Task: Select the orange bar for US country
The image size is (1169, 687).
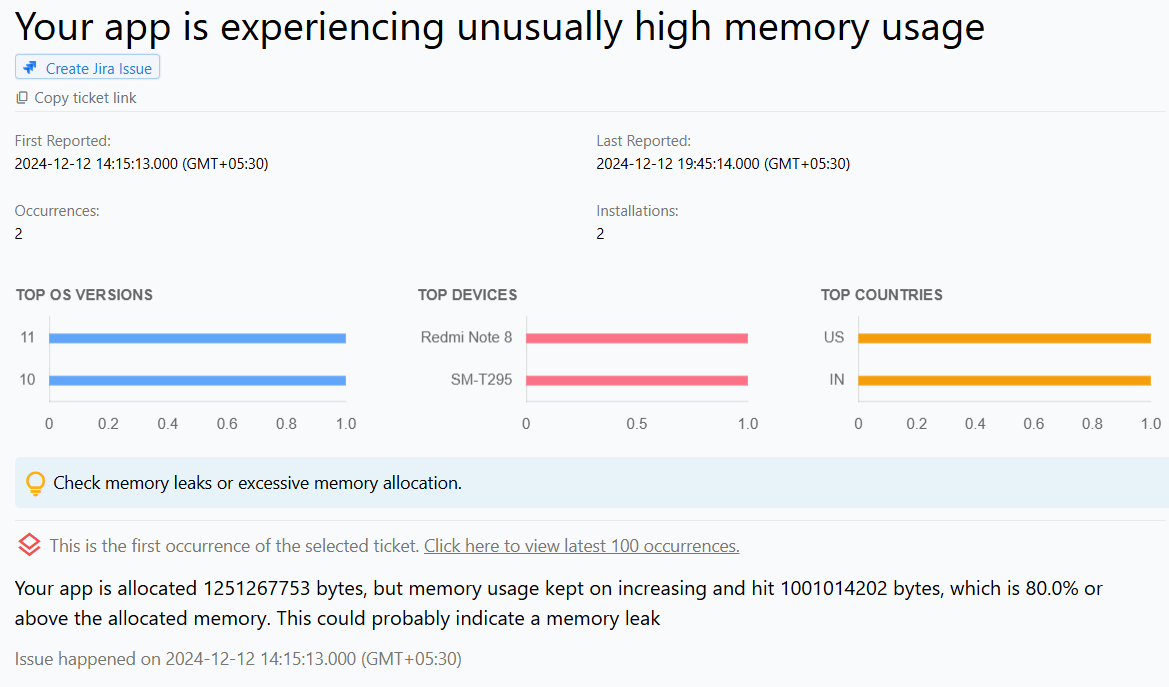Action: coord(1005,337)
